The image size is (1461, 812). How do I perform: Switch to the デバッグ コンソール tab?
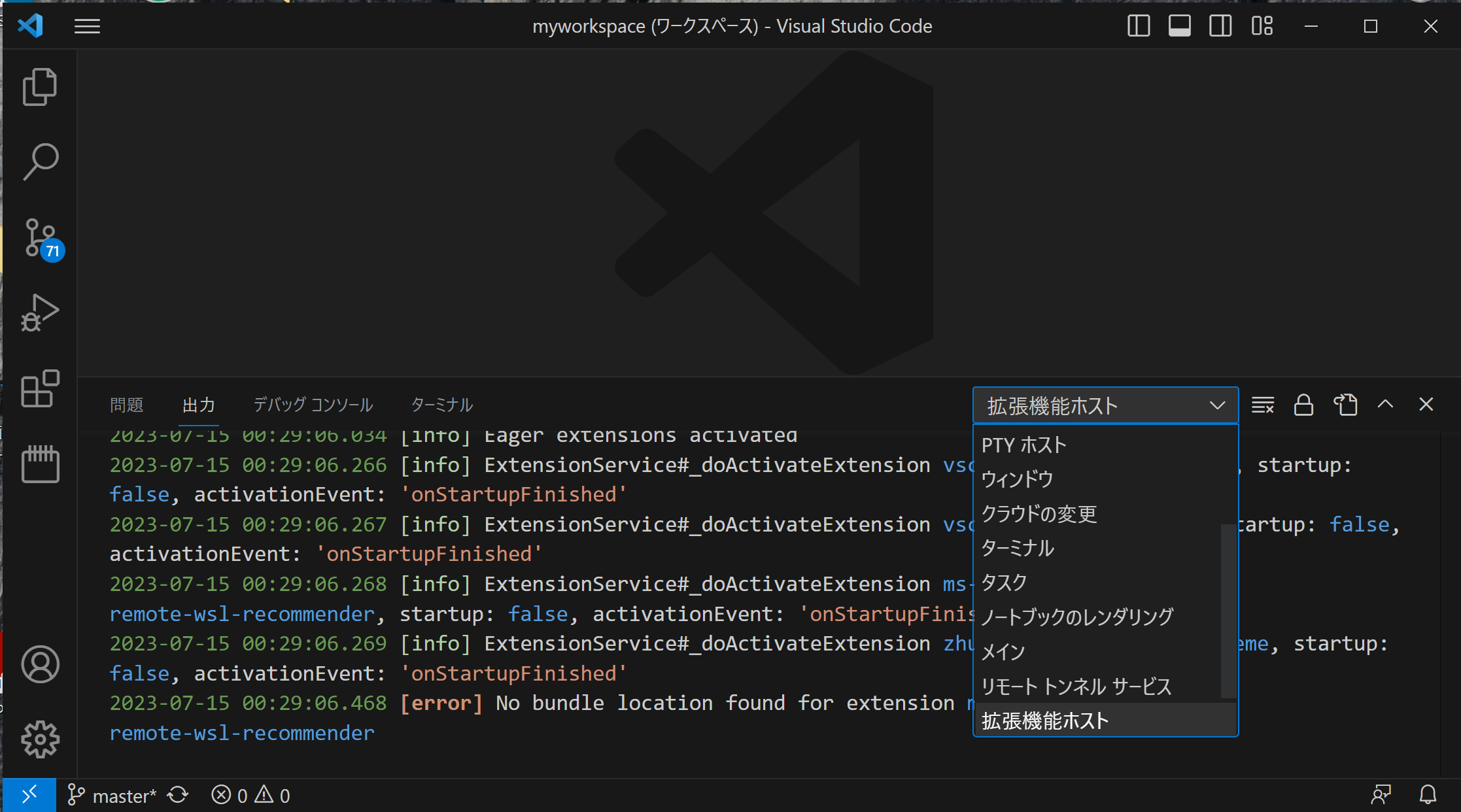313,405
